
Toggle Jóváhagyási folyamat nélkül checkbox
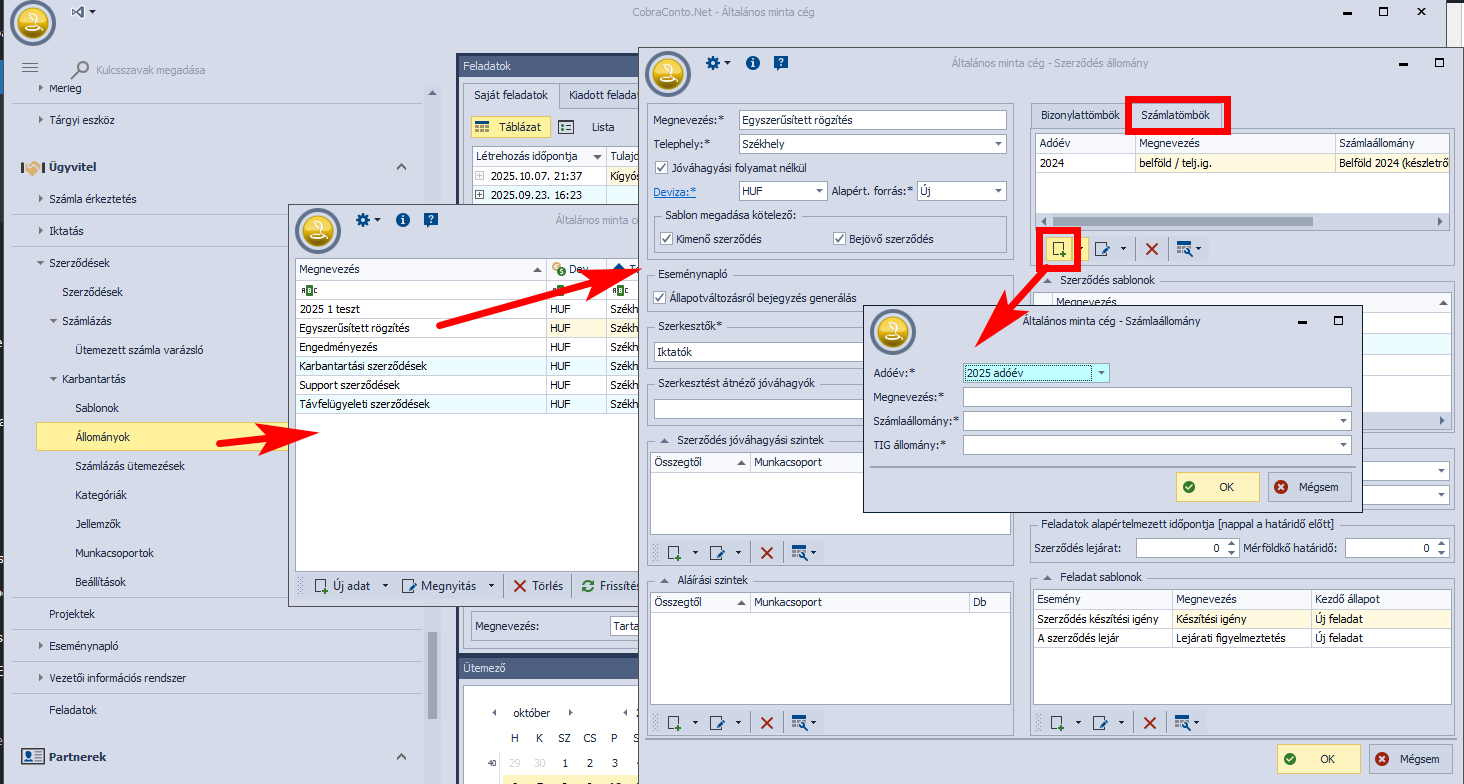661,168
